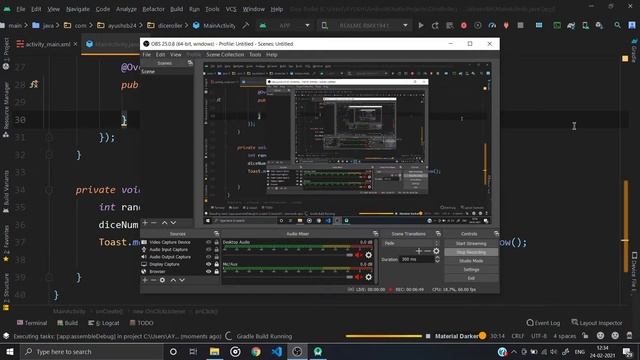Add a scene with Scenes plus icon
Viewport: 640px width, 360px height.
pos(145,222)
